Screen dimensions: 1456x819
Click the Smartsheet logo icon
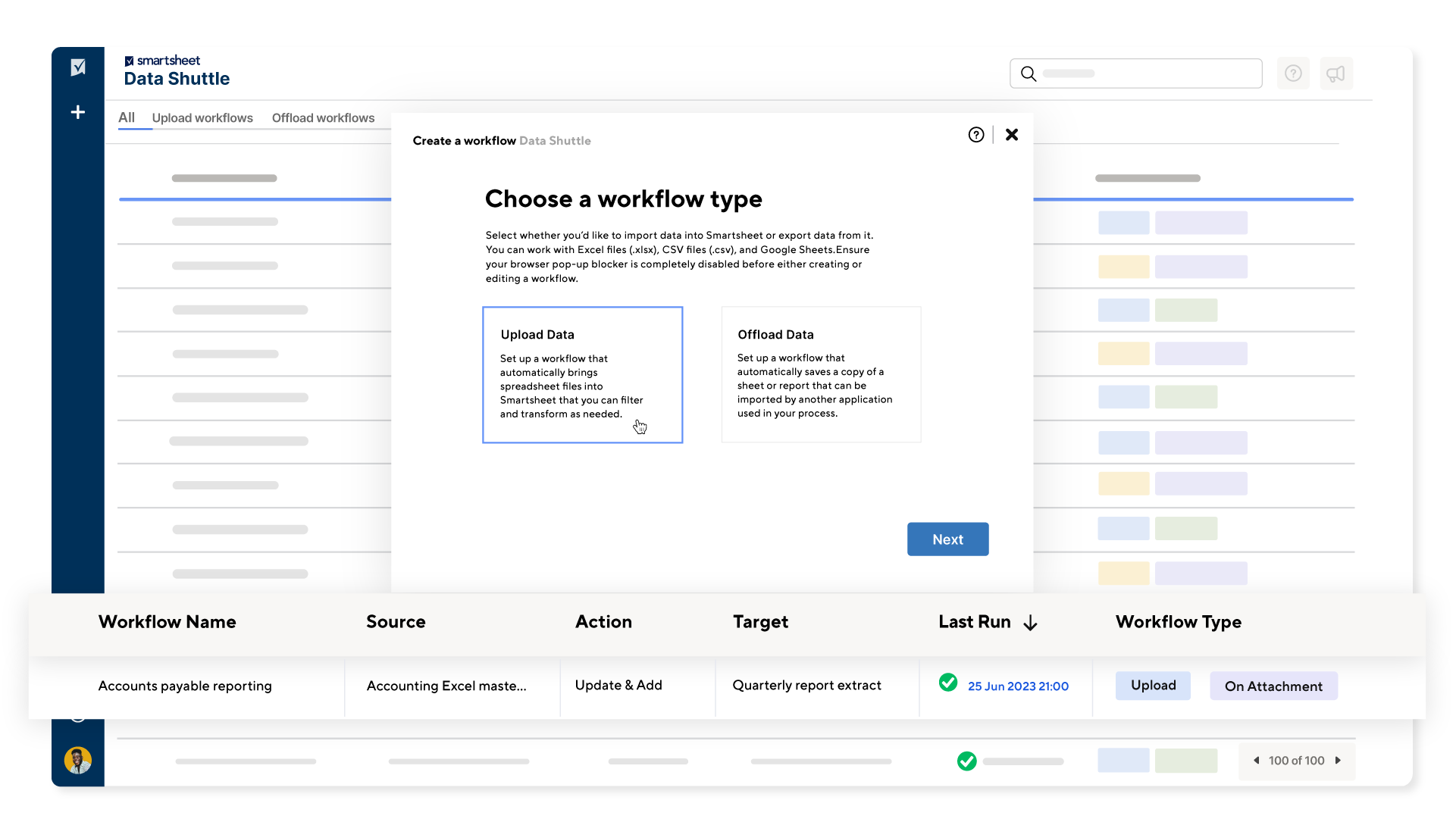pos(78,67)
